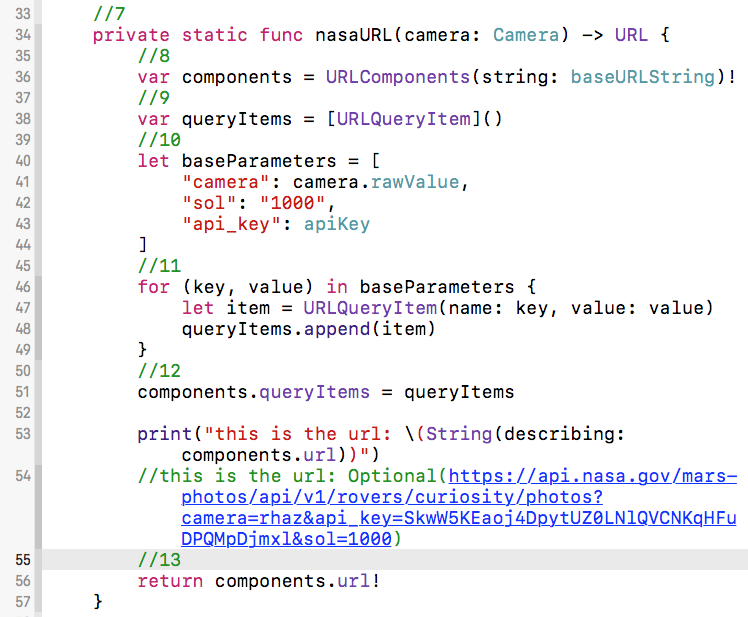Click the 'URLComponents' type on line 36
Screen dimensions: 748x617
tap(398, 77)
